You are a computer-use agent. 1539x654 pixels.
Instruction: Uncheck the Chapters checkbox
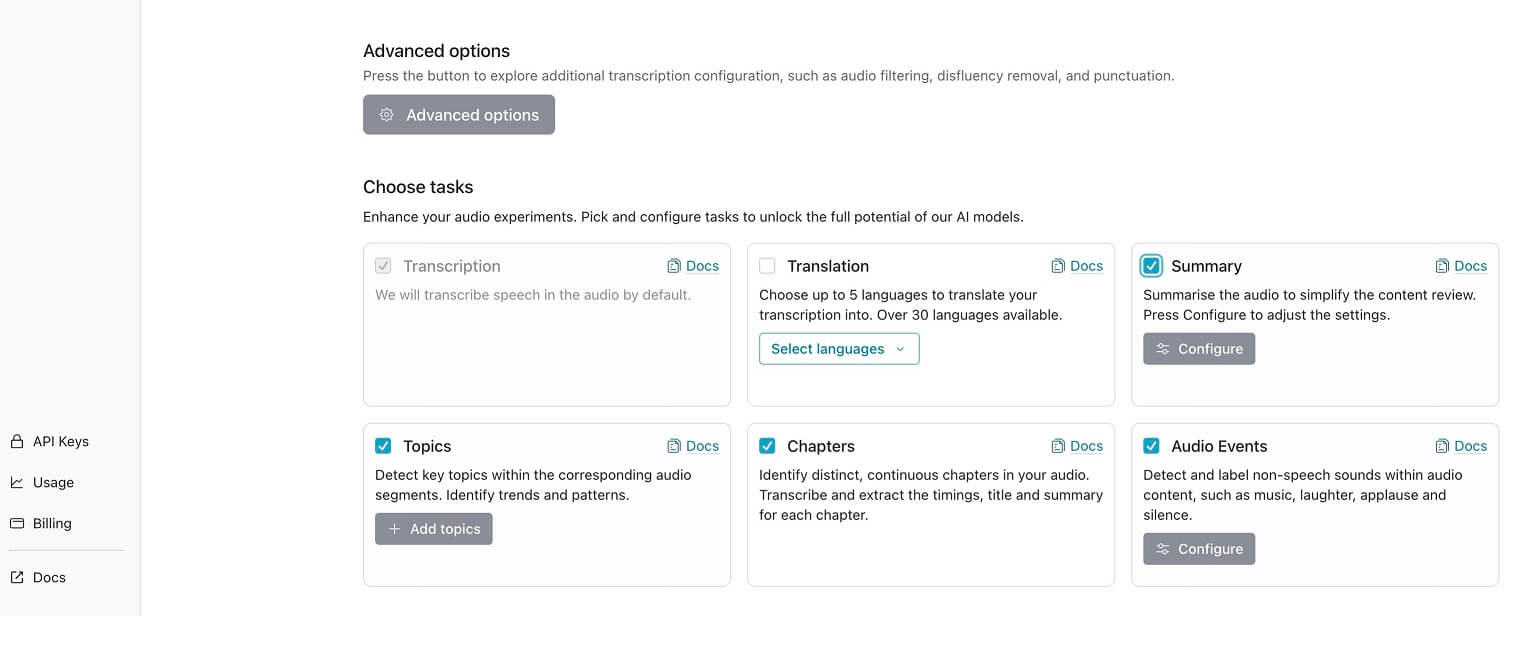pos(767,445)
